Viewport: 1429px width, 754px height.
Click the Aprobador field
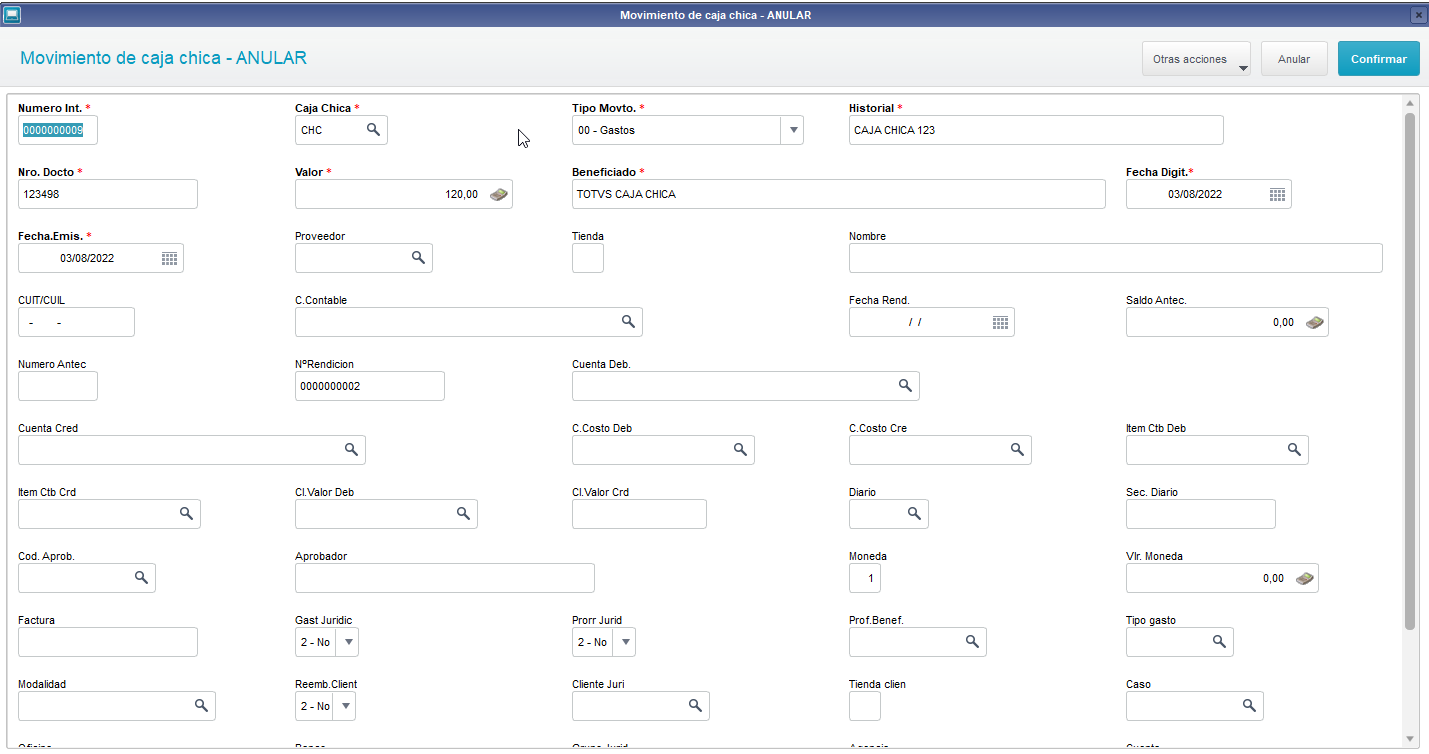point(445,578)
